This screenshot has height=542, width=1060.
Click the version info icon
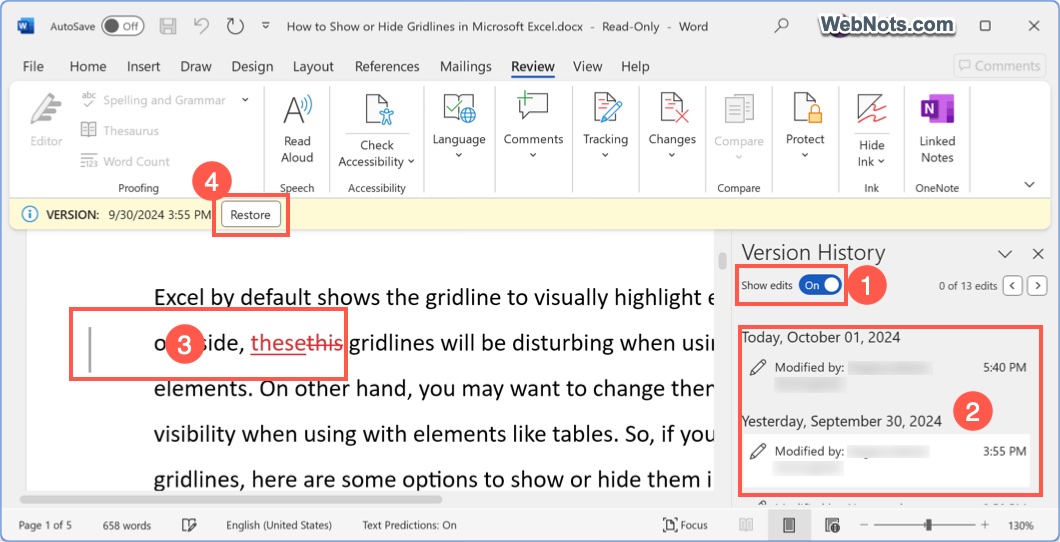coord(29,215)
